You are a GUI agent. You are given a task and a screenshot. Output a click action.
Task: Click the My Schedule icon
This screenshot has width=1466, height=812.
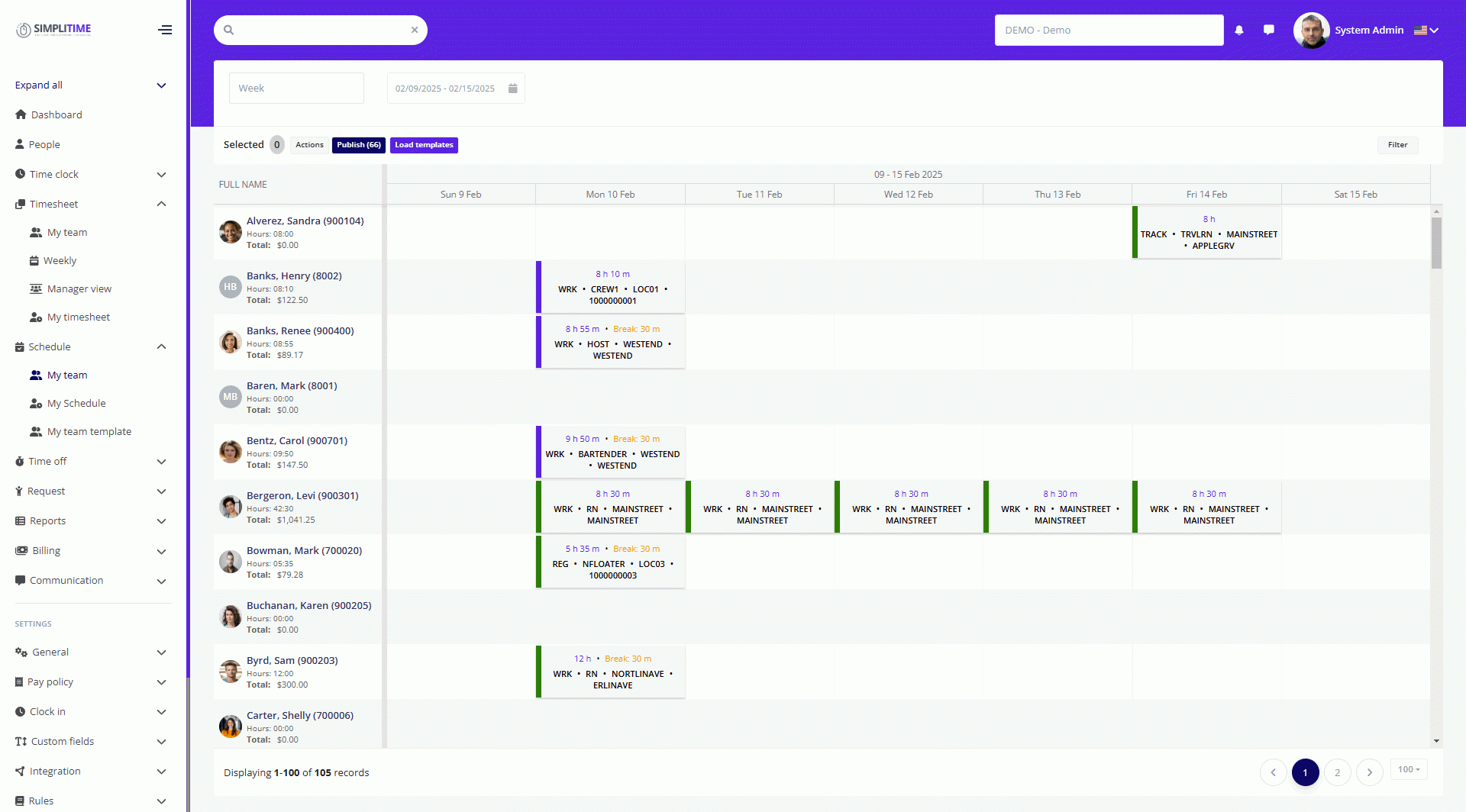click(x=36, y=403)
